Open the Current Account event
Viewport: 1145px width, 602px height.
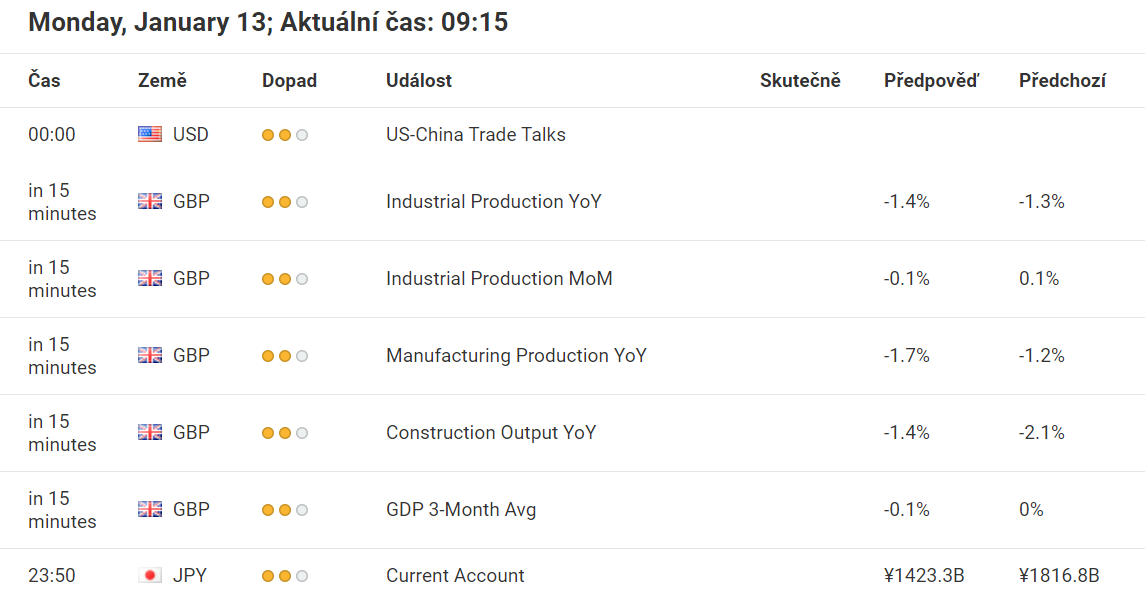(455, 576)
